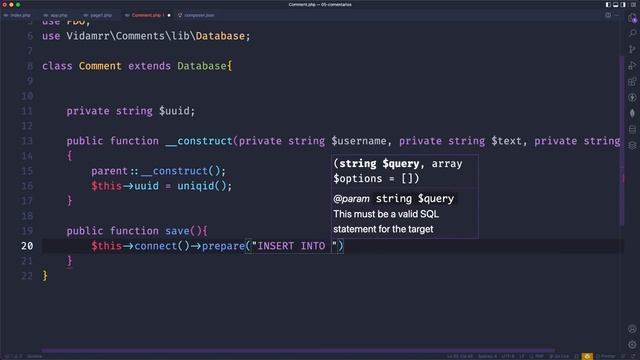Switch to the composer.json tab
The image size is (640, 360).
[x=196, y=15]
